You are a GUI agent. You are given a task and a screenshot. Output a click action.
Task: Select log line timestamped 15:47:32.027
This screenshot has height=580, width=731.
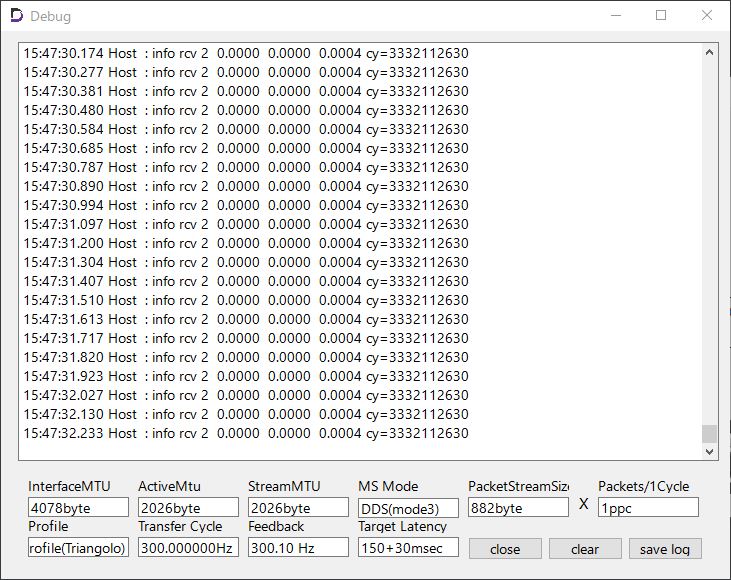click(246, 395)
